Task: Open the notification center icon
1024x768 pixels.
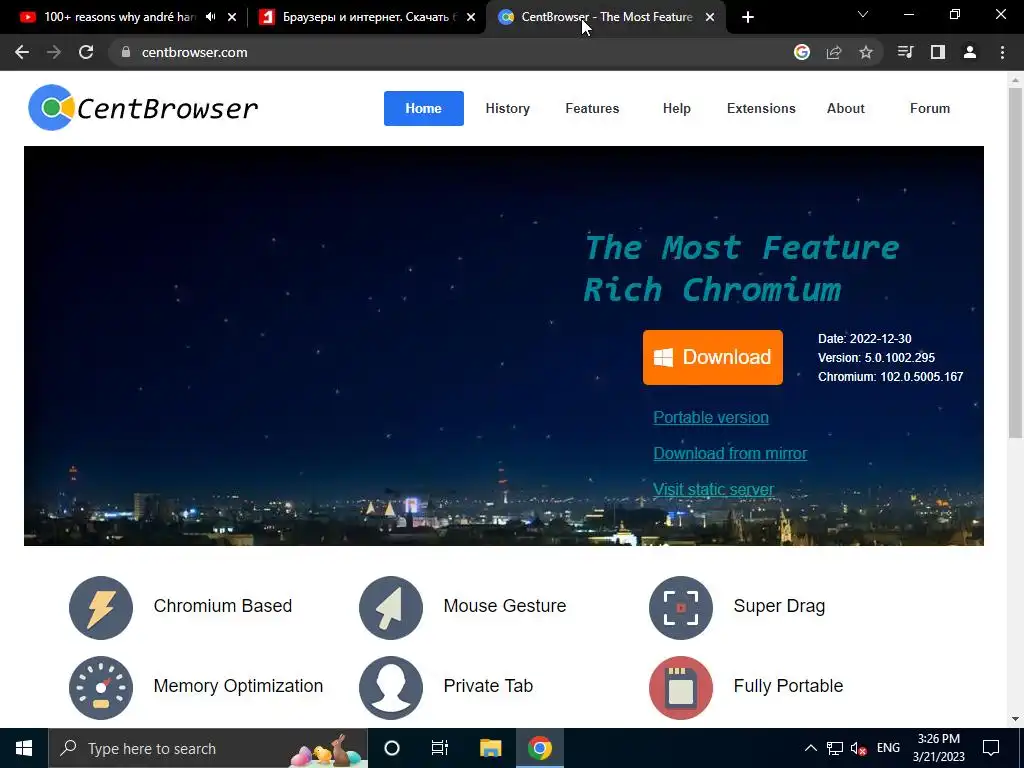Action: coord(991,748)
